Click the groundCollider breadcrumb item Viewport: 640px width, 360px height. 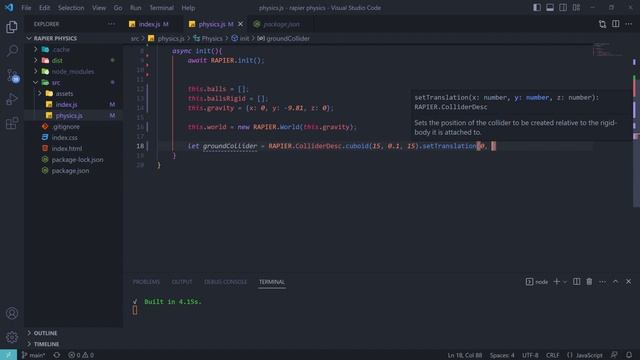pos(284,38)
